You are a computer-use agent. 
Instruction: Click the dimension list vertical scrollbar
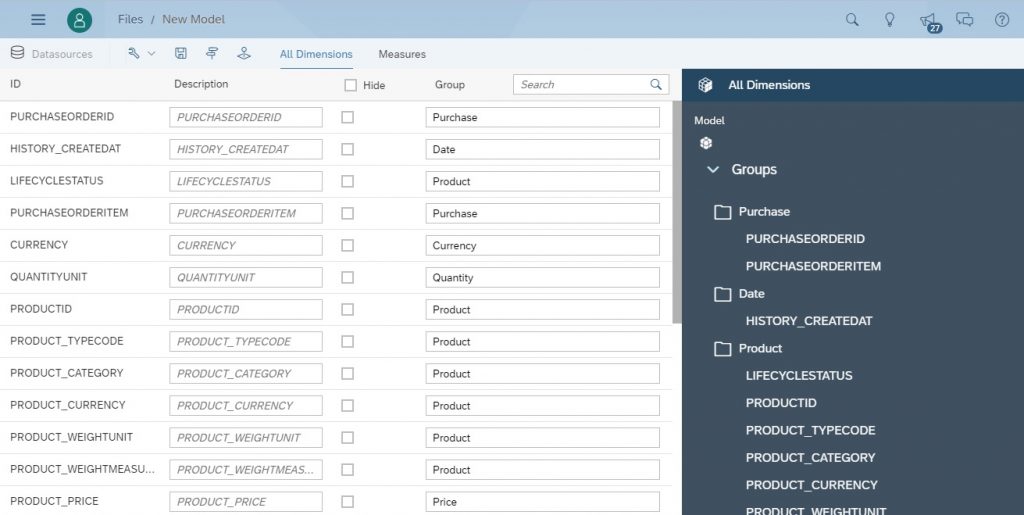(677, 212)
